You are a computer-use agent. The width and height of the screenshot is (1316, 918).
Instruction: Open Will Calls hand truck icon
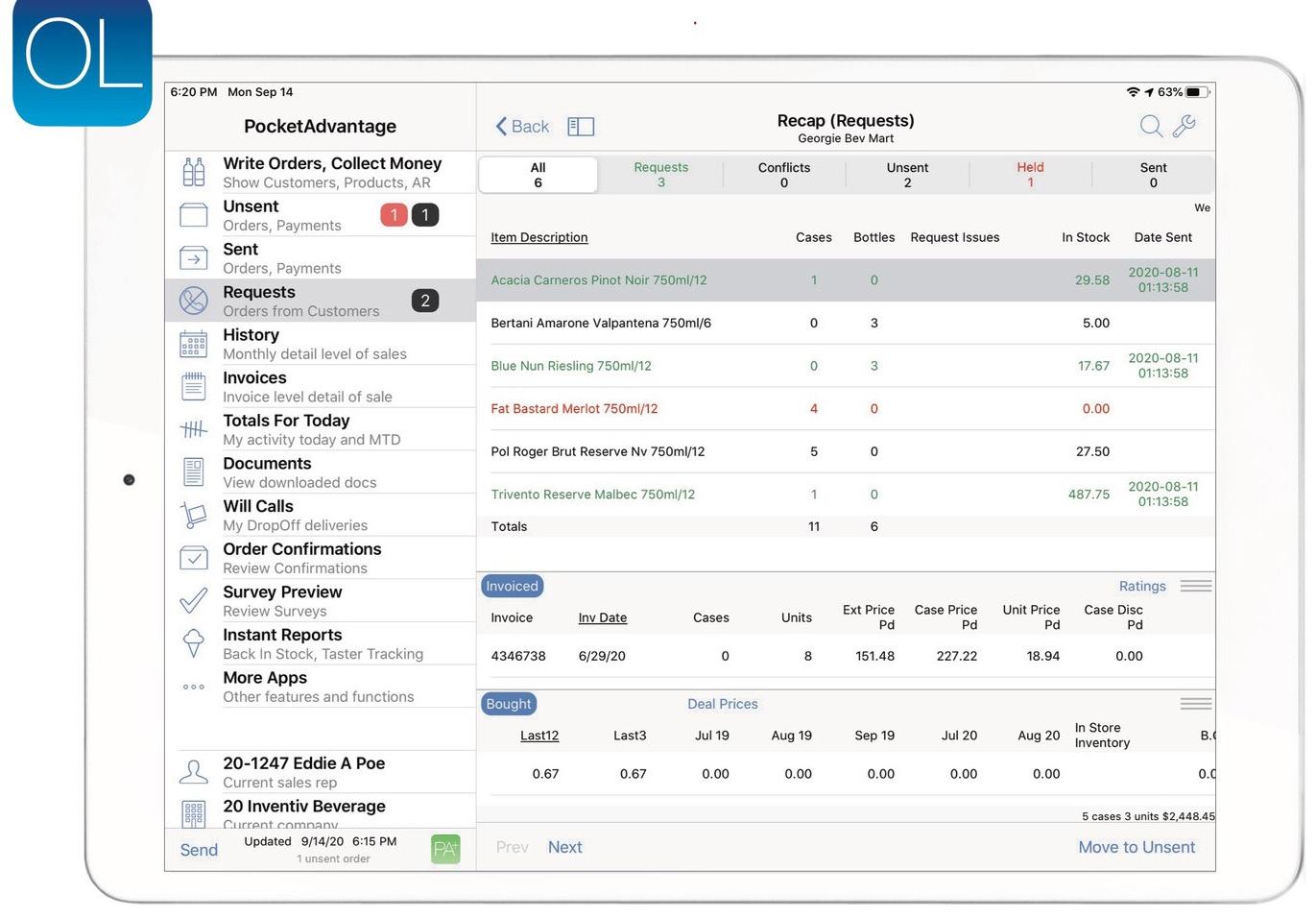click(x=194, y=516)
